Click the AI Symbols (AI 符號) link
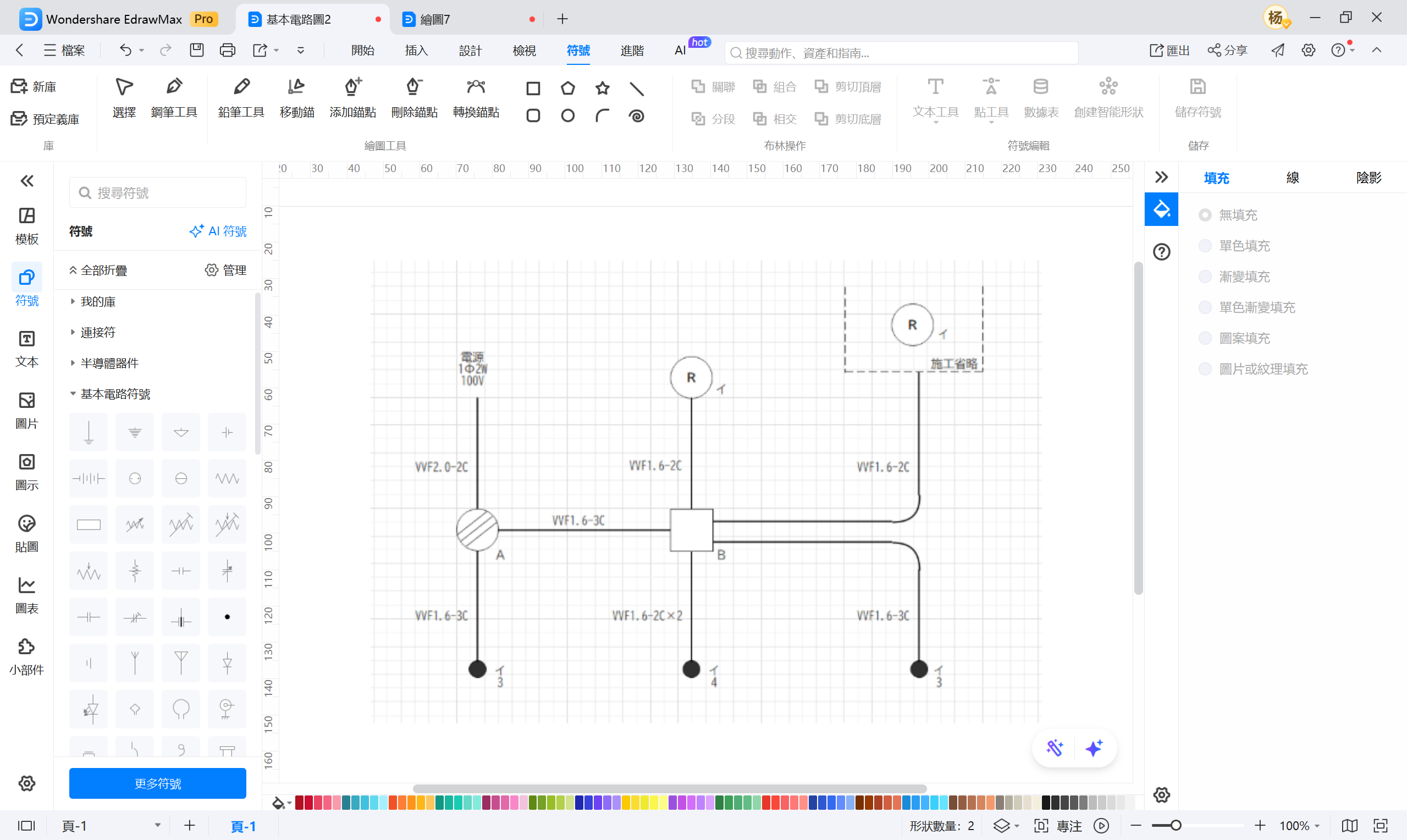This screenshot has height=840, width=1407. tap(218, 231)
